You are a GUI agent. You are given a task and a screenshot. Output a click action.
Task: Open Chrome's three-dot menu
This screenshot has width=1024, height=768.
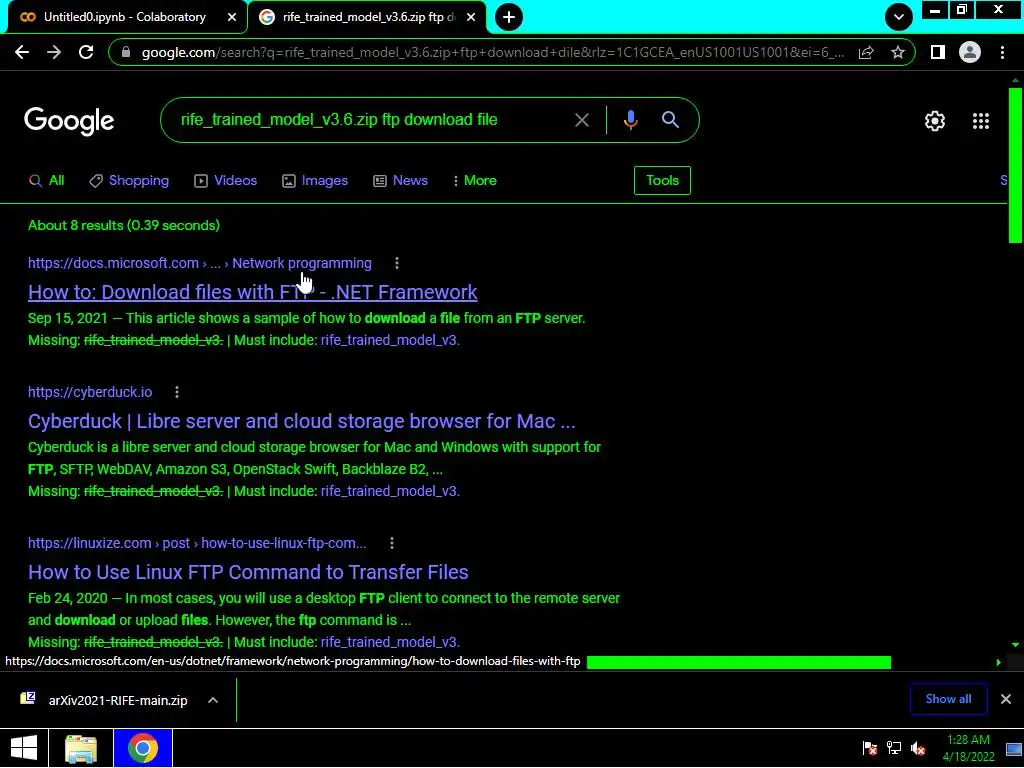pos(1002,52)
